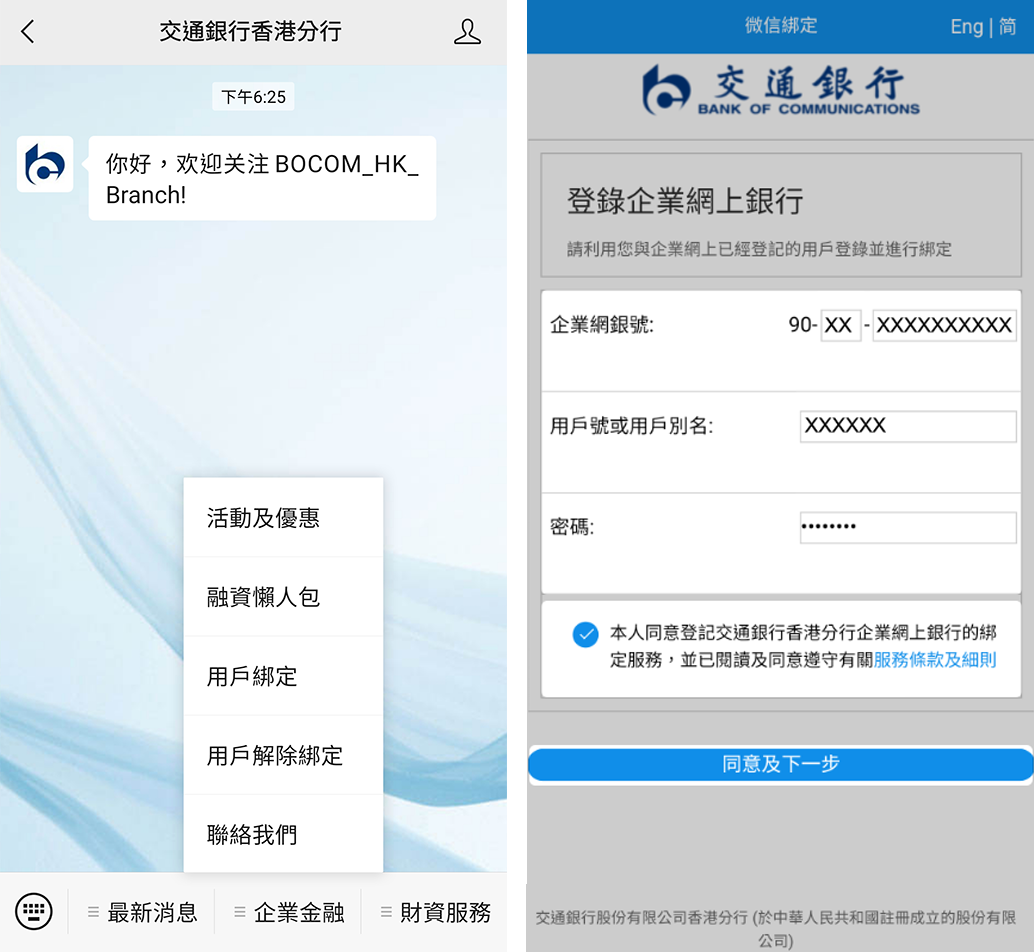Focus the 密碼 password field
Viewport: 1034px width, 952px height.
[x=908, y=527]
